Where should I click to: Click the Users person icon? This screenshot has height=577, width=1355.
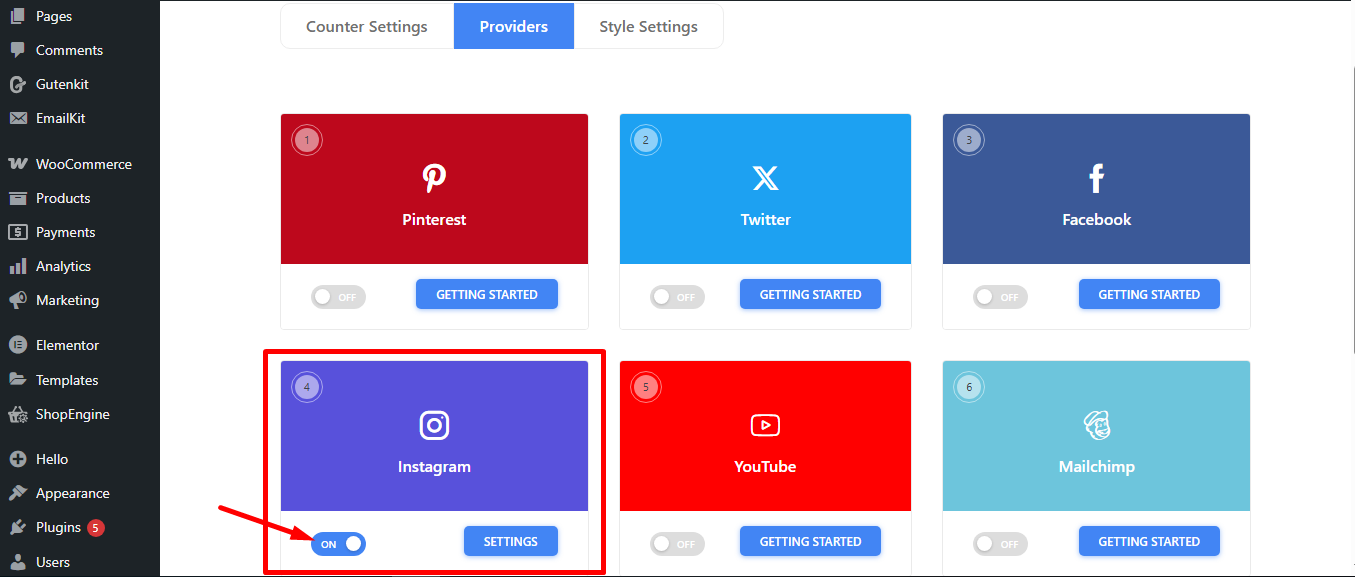[x=17, y=562]
